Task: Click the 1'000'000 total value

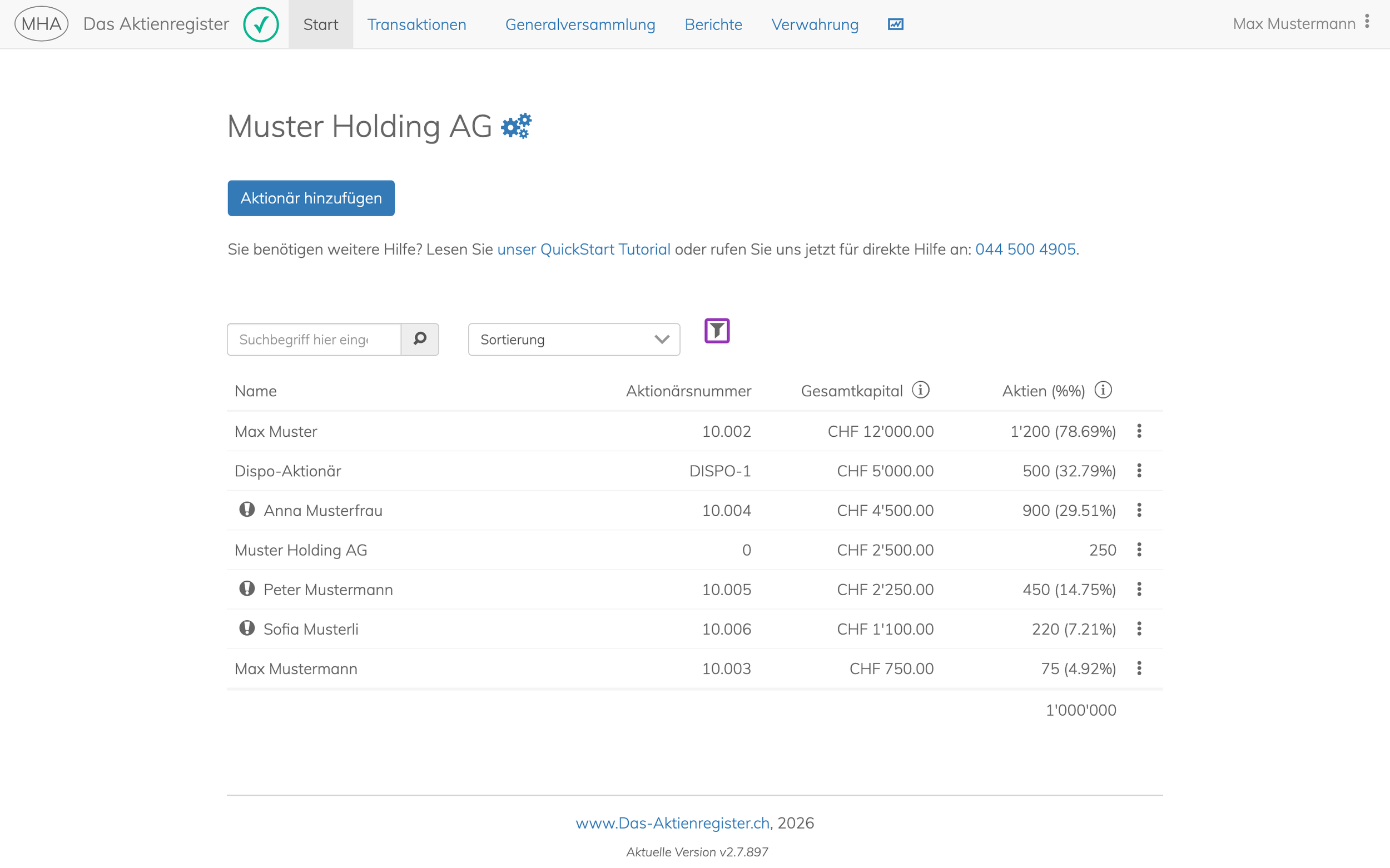Action: point(1080,710)
